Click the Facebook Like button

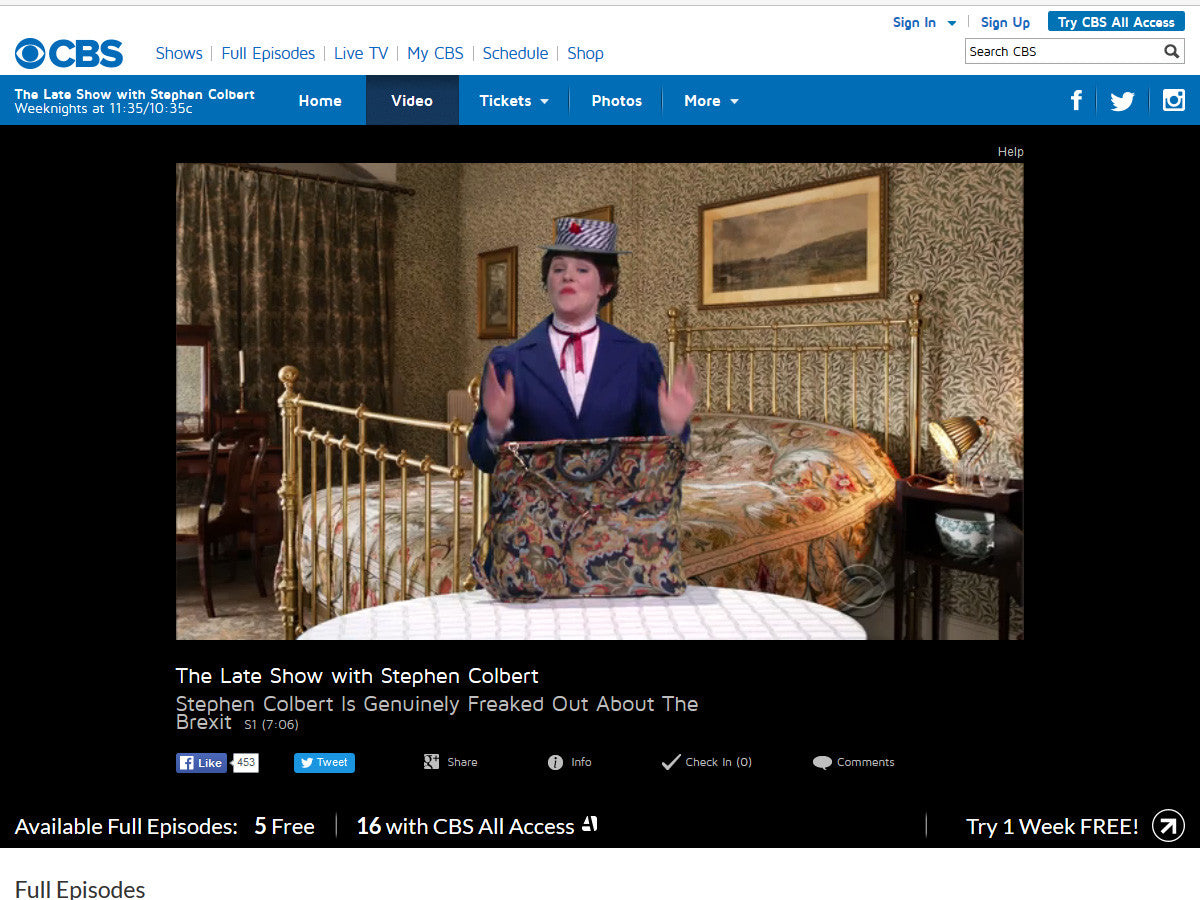click(x=201, y=763)
